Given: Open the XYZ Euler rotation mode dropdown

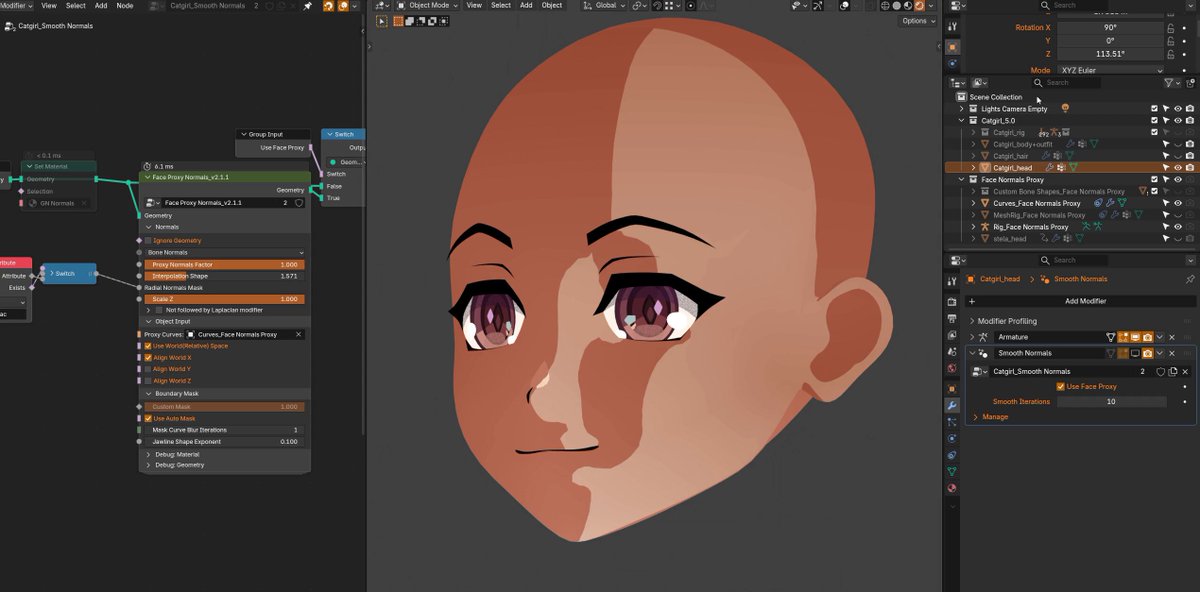Looking at the screenshot, I should tap(1110, 70).
